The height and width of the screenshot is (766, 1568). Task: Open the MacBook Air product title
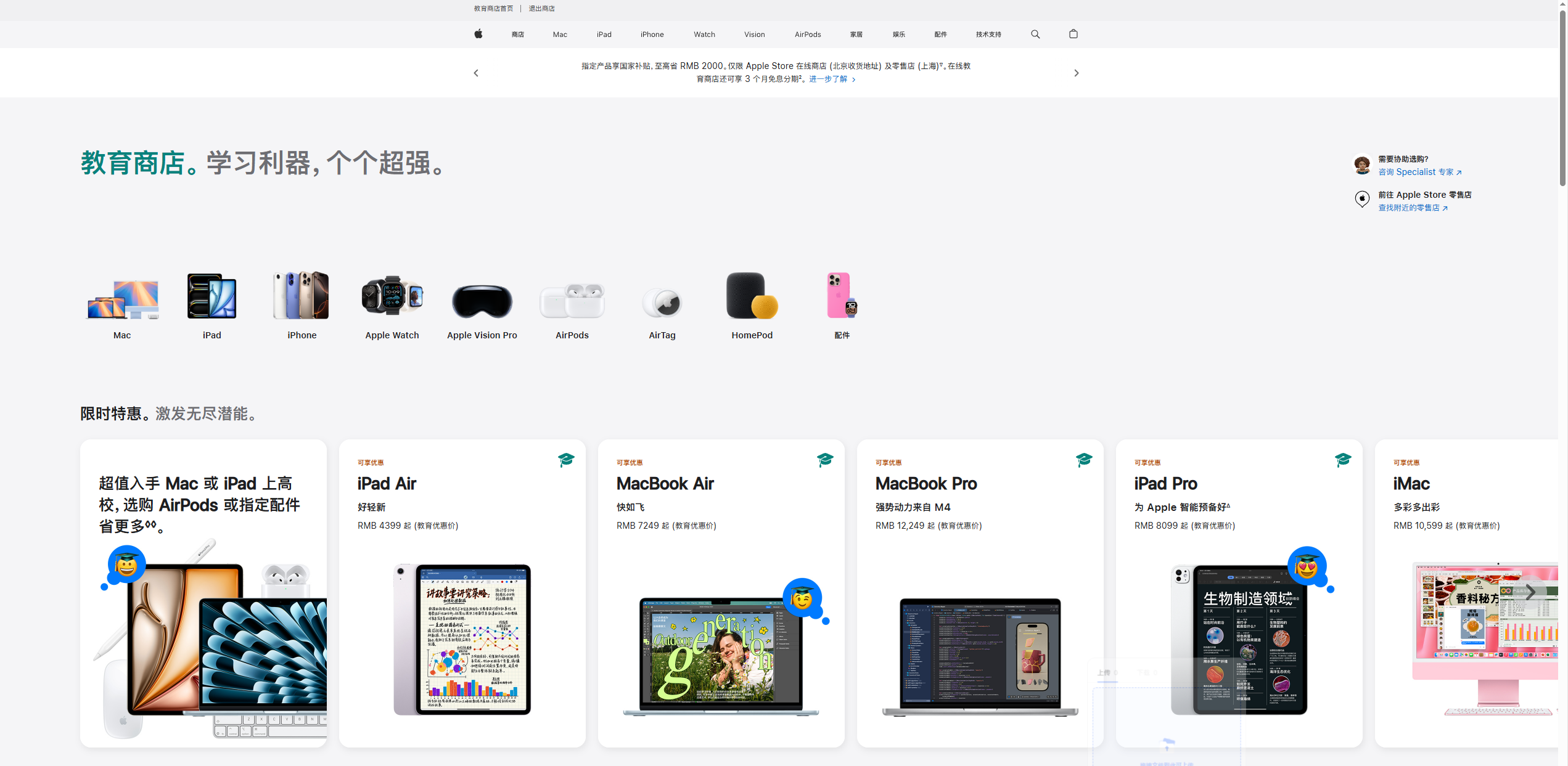pos(665,484)
